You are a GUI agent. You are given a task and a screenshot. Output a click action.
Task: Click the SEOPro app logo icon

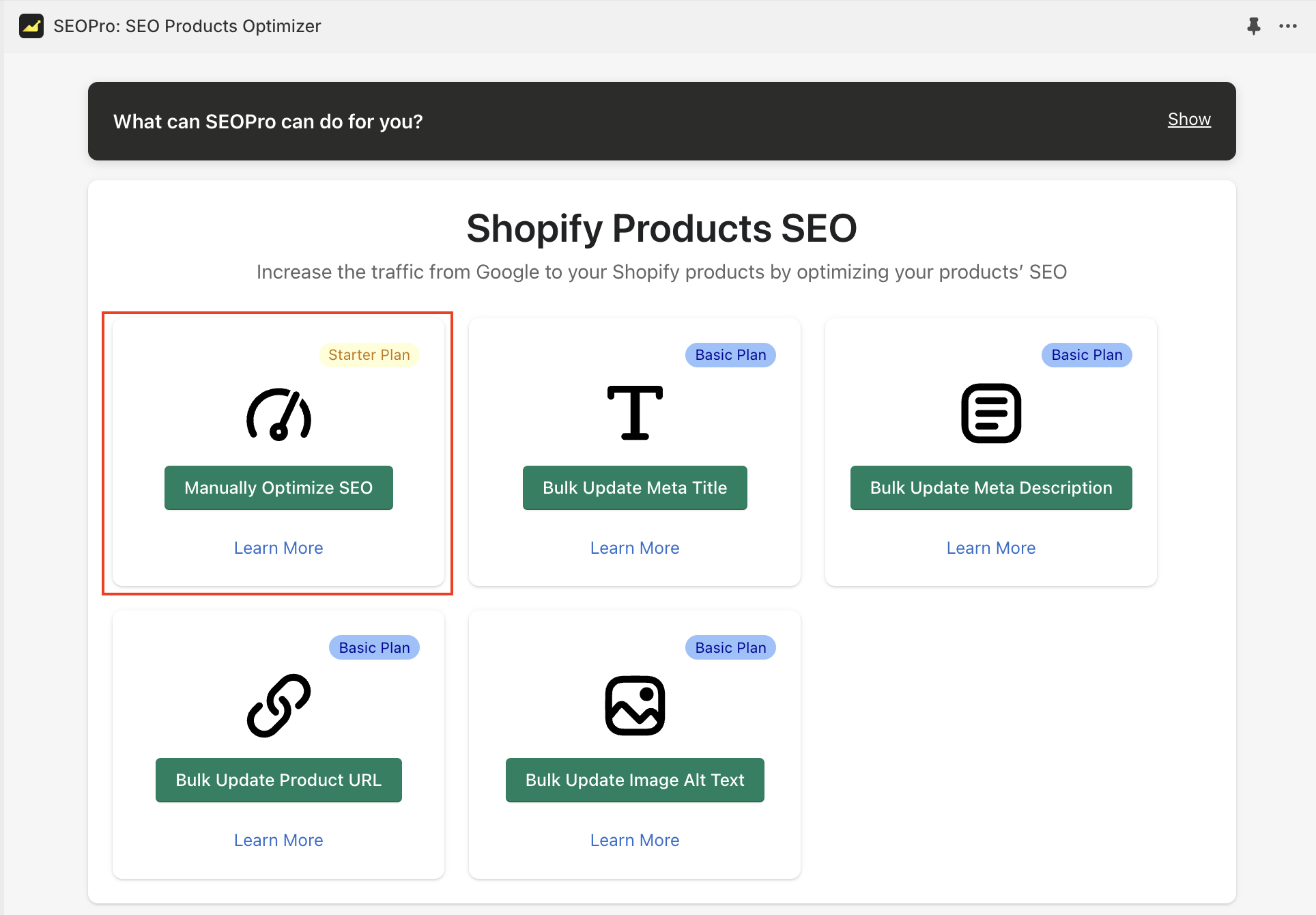click(31, 26)
